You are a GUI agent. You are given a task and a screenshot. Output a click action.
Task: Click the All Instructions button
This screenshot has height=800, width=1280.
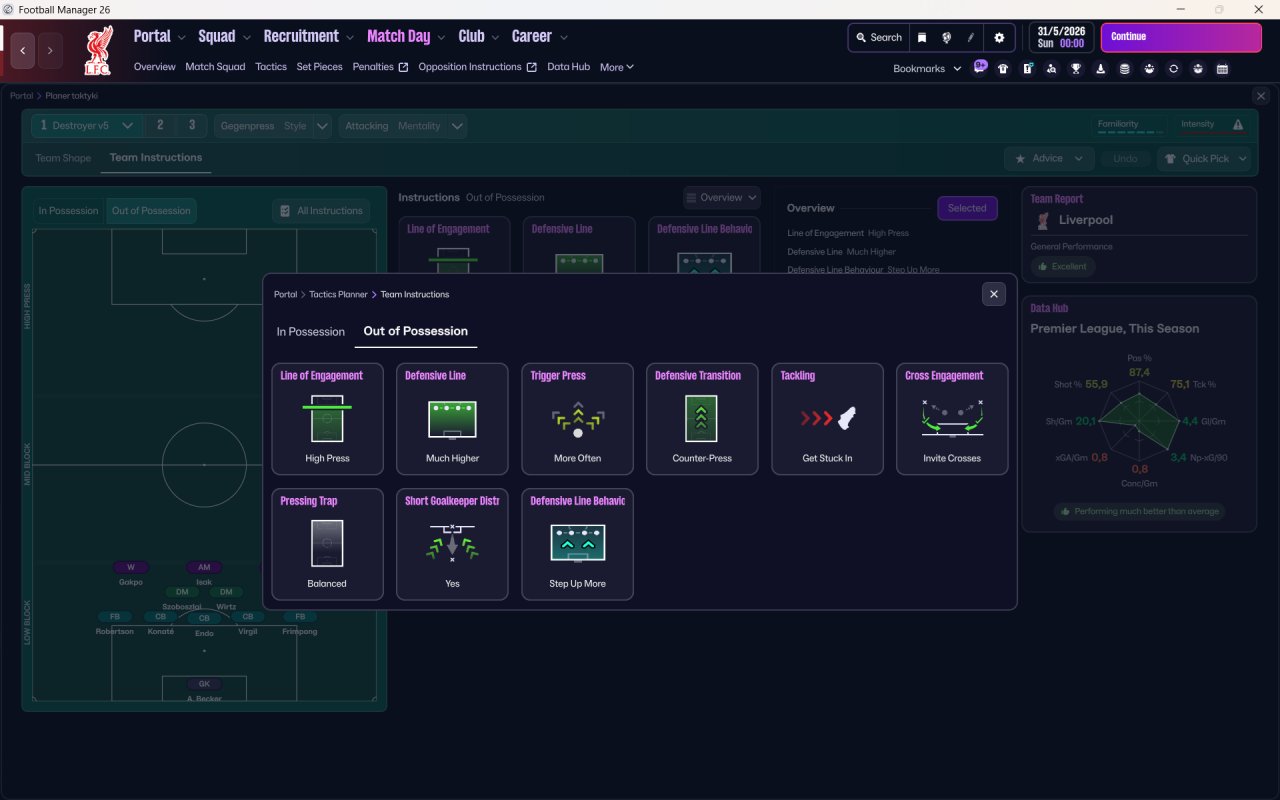[321, 211]
